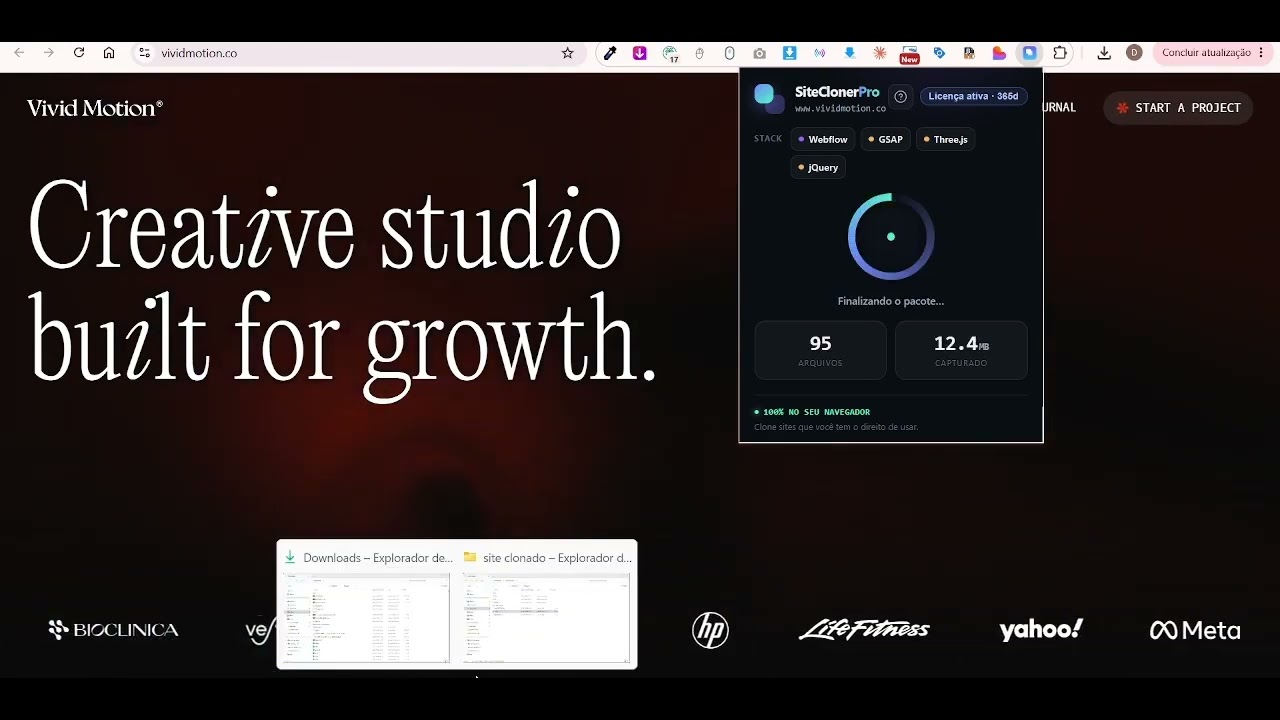This screenshot has height=720, width=1280.
Task: Click the Bioclinica client logo
Action: tap(113, 630)
